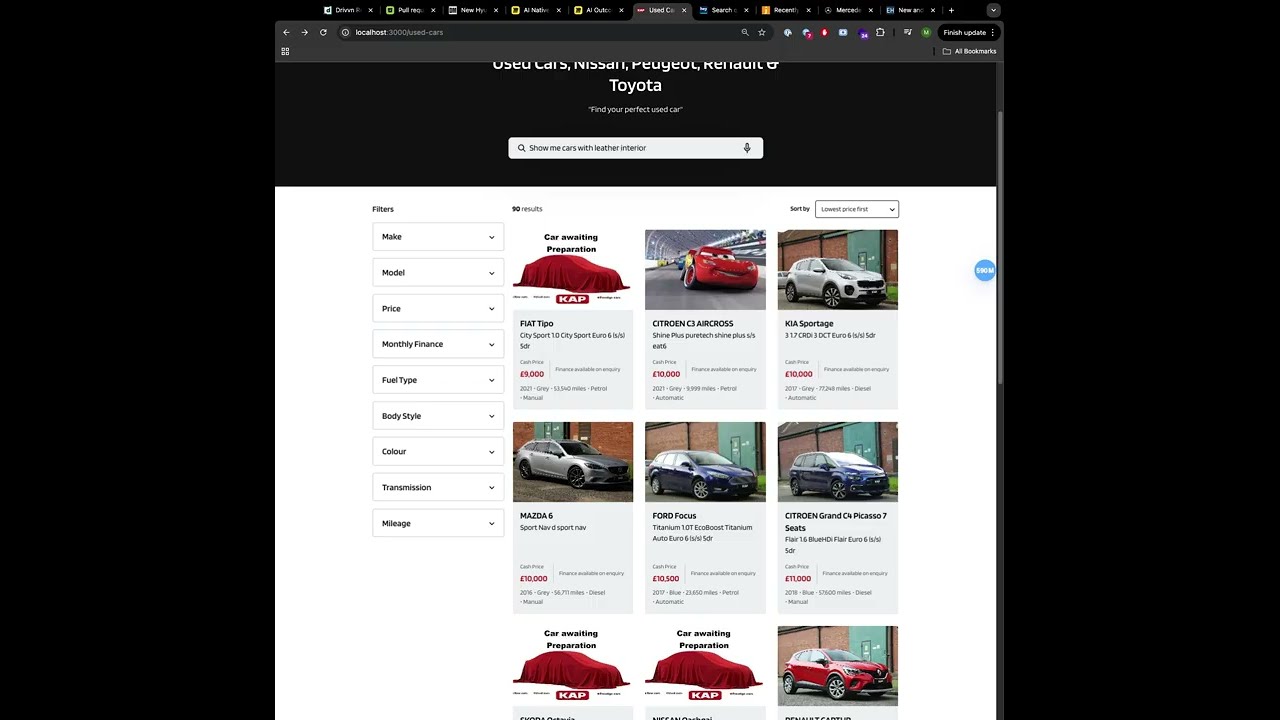
Task: Click the £9,000 FIAT Tipo price
Action: point(532,374)
